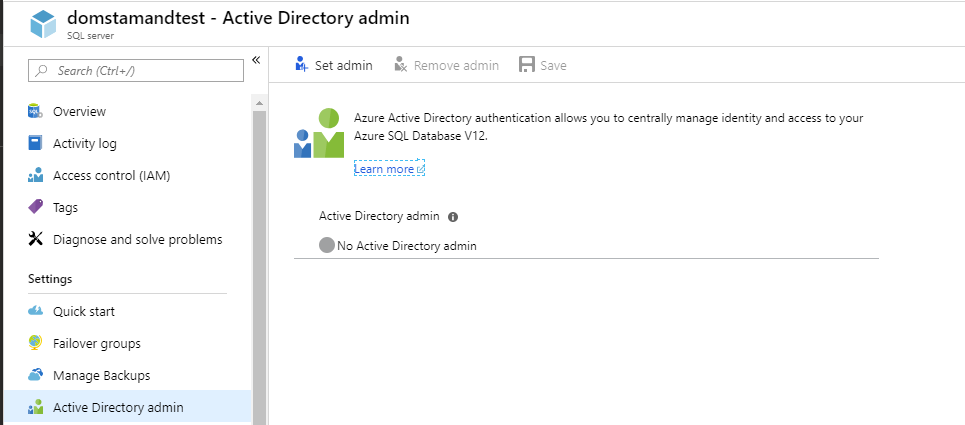The image size is (965, 425).
Task: Click the Overview SQL icon
Action: pyautogui.click(x=36, y=111)
